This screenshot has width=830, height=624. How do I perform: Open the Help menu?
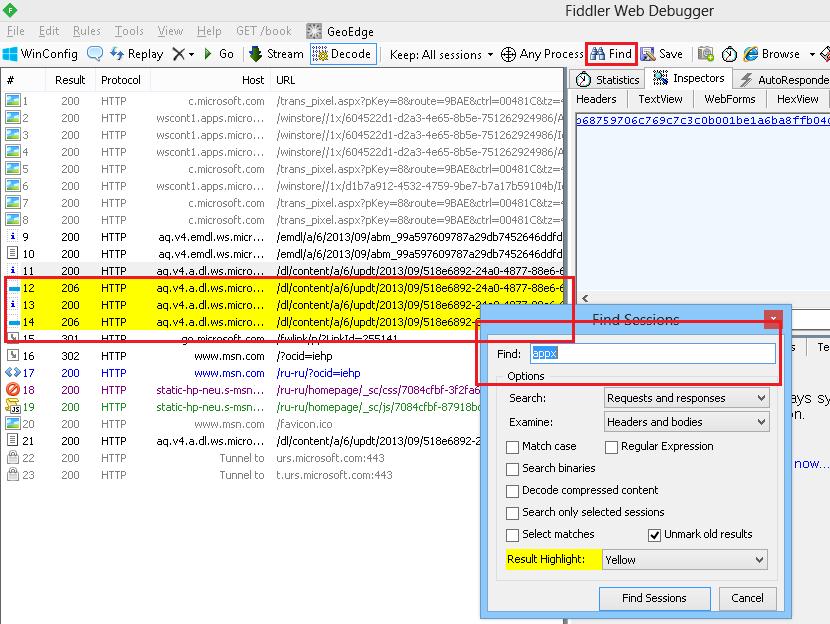pyautogui.click(x=209, y=31)
